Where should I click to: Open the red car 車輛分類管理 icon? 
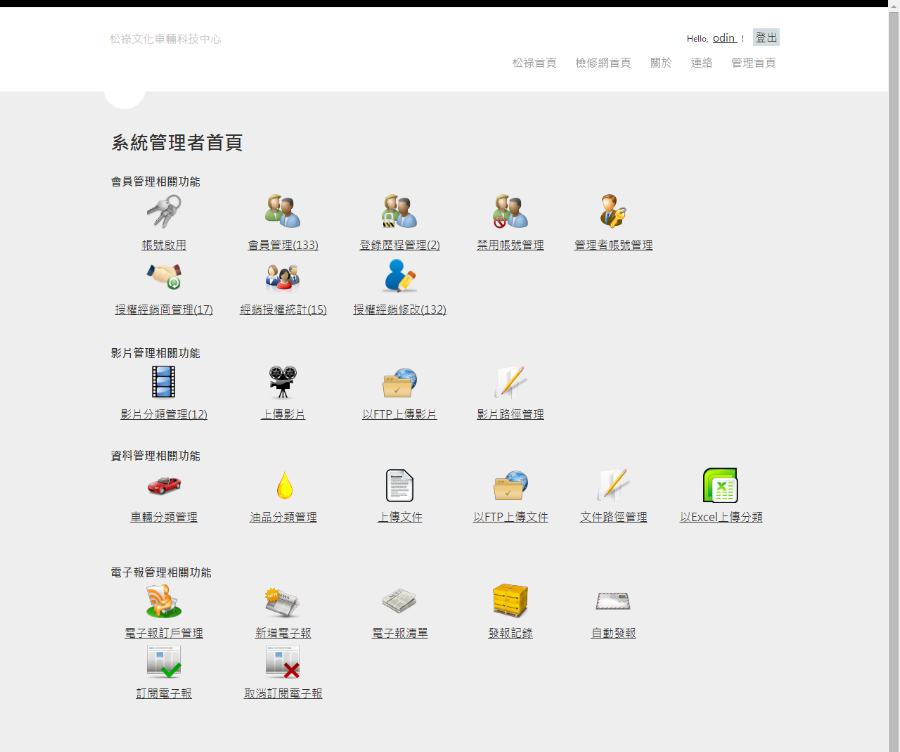(164, 485)
